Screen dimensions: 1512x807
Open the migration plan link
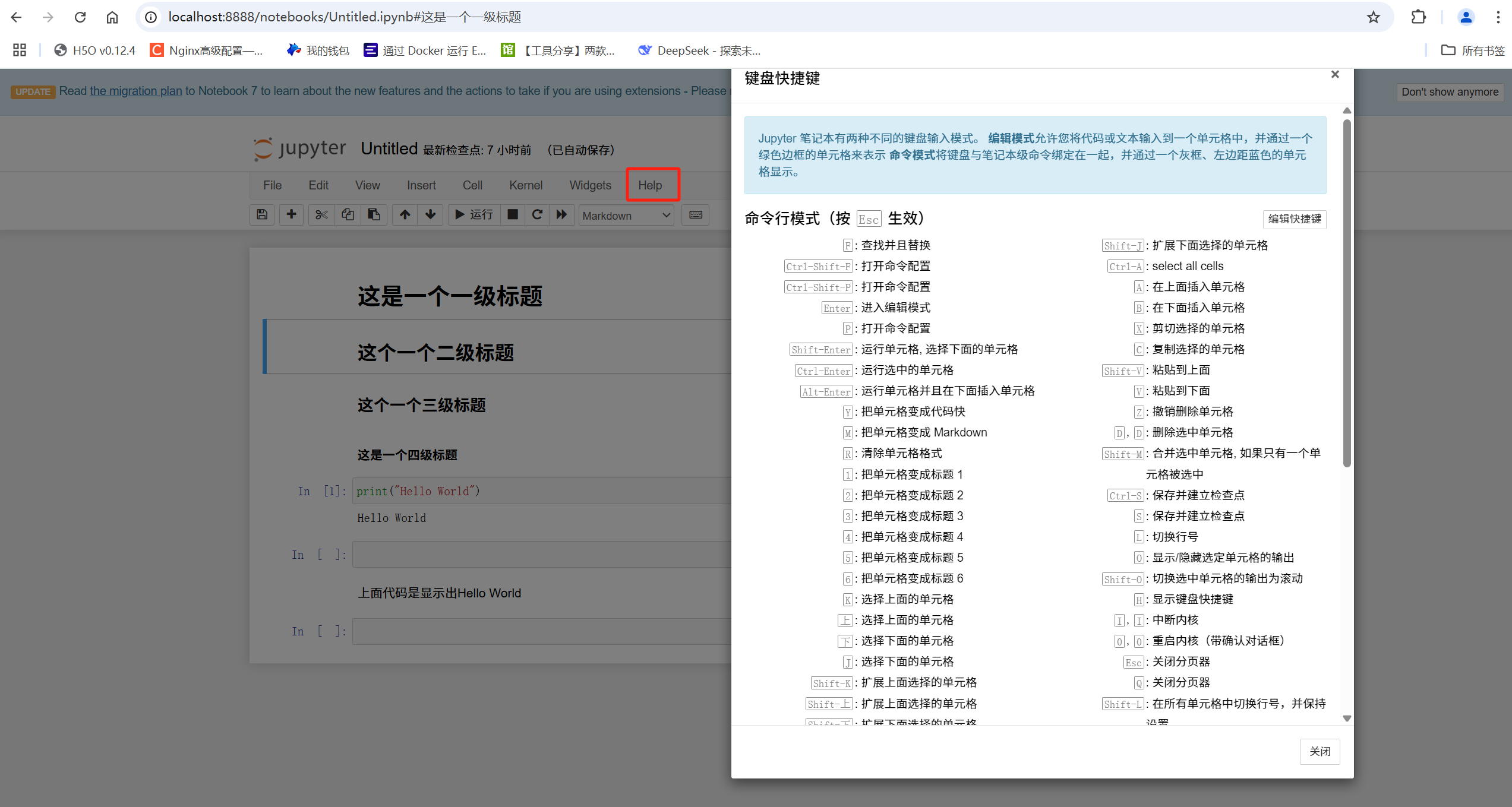pyautogui.click(x=136, y=91)
